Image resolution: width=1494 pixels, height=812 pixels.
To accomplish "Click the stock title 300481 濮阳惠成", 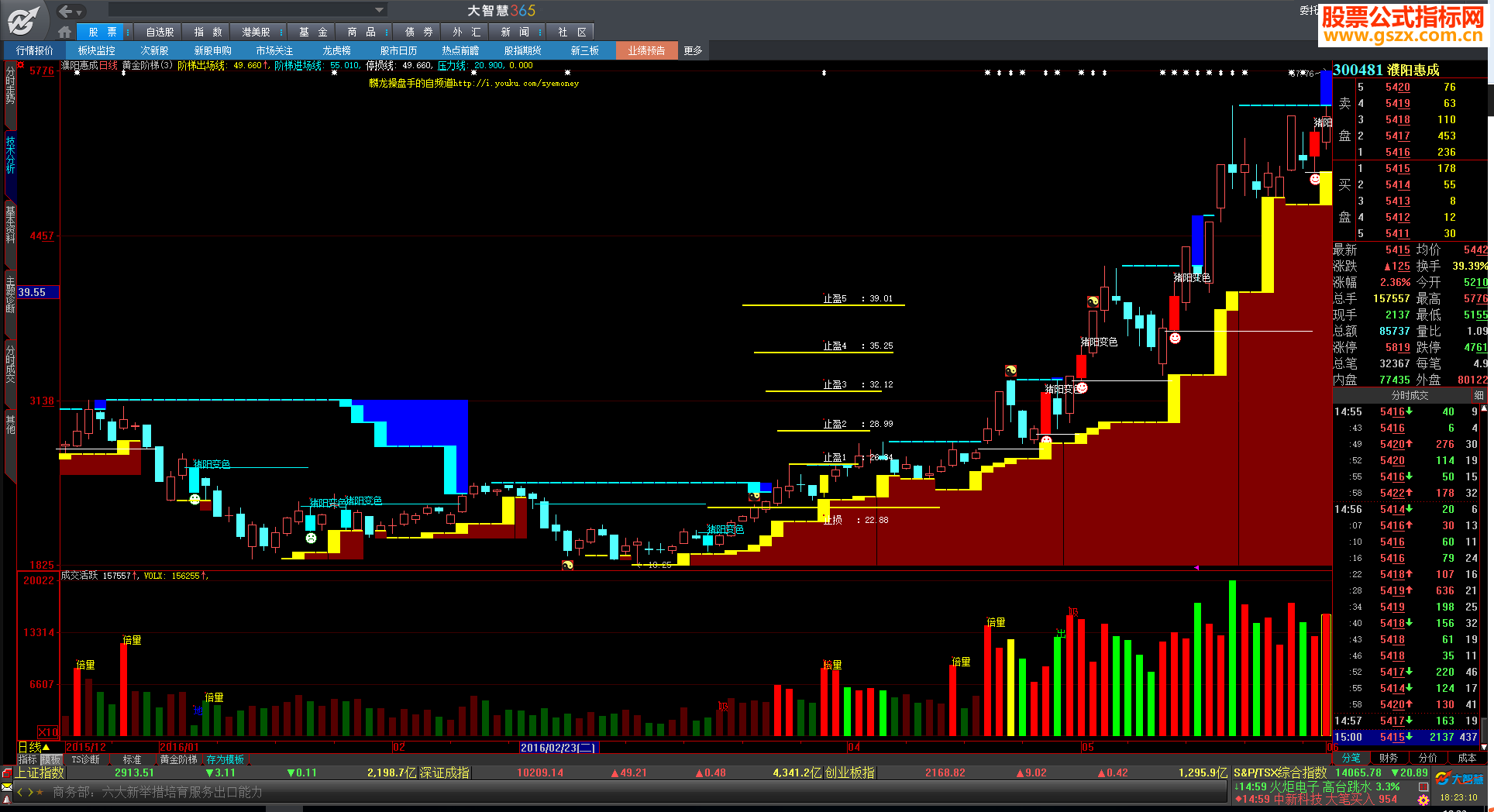I will tap(1386, 70).
